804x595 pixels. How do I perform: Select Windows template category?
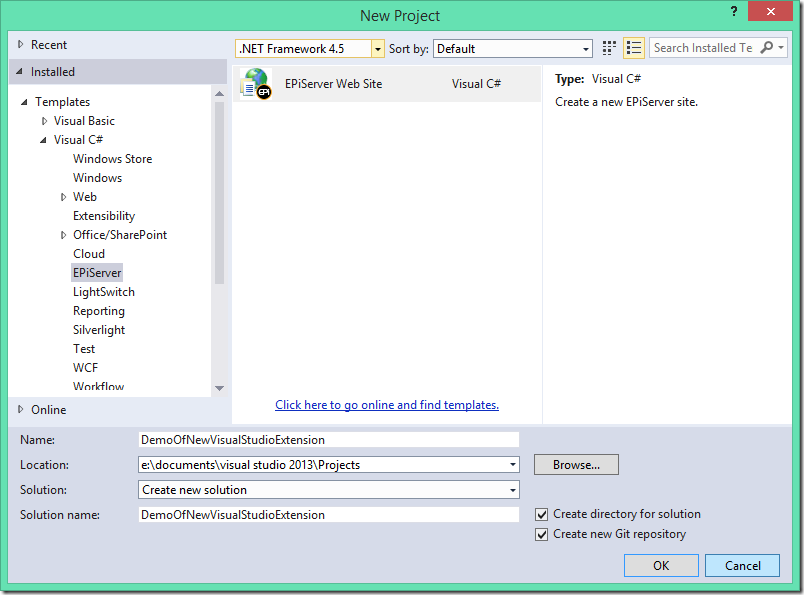pos(97,178)
